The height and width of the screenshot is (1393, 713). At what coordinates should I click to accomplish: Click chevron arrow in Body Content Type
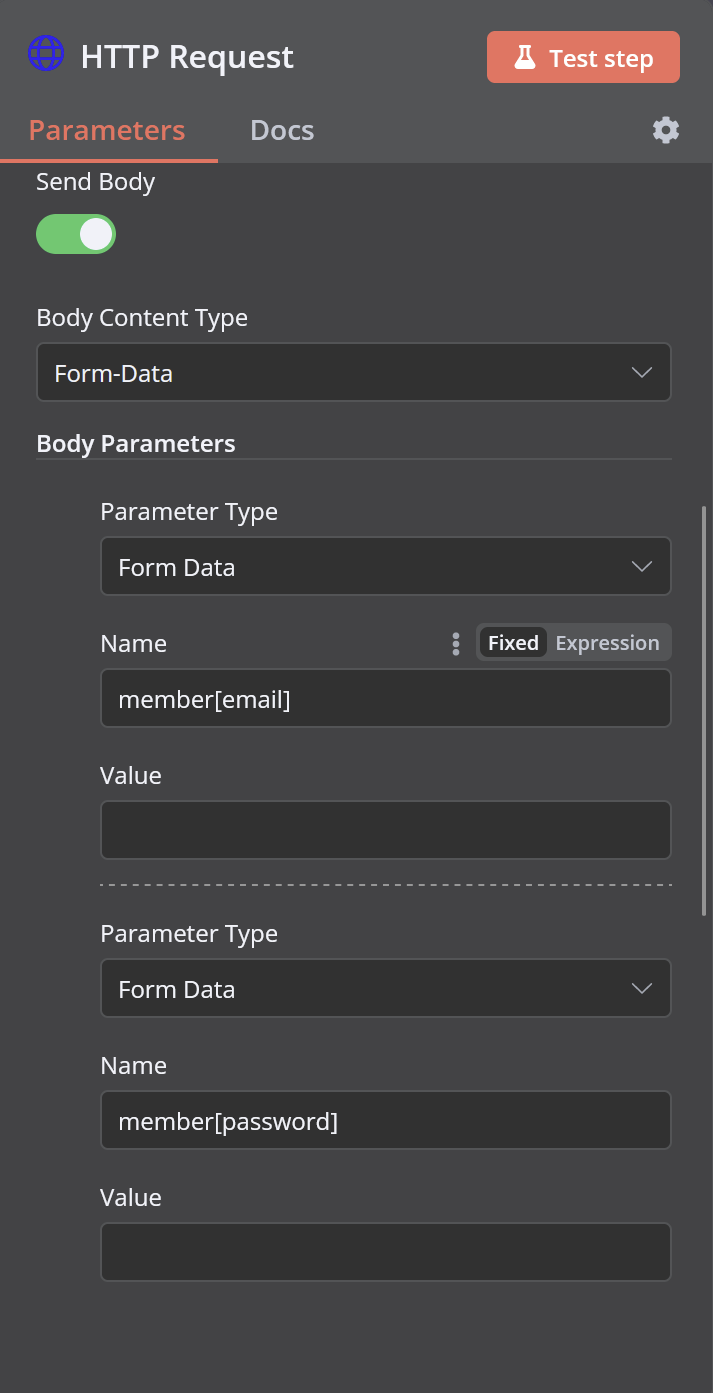coord(642,373)
